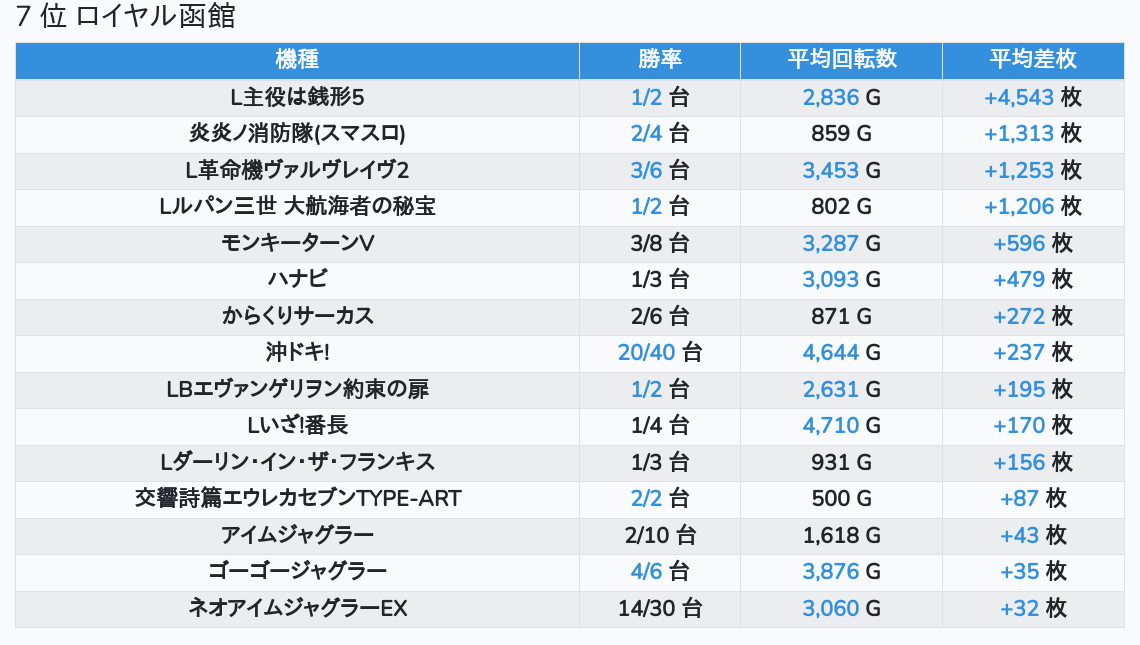Open the 3/6 win rate link

(646, 170)
